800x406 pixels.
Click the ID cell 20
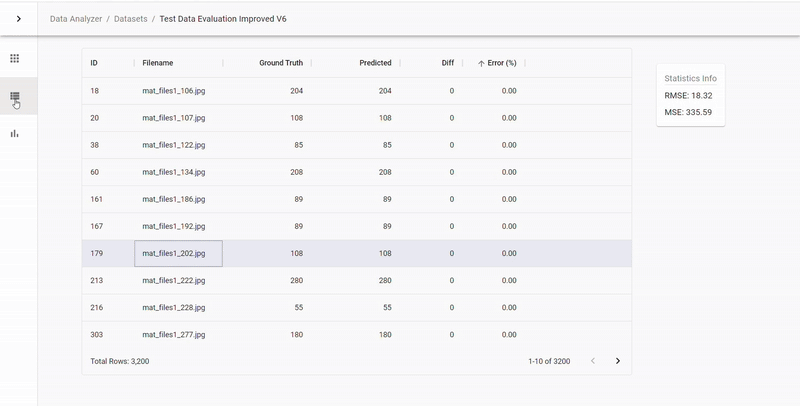[x=108, y=118]
